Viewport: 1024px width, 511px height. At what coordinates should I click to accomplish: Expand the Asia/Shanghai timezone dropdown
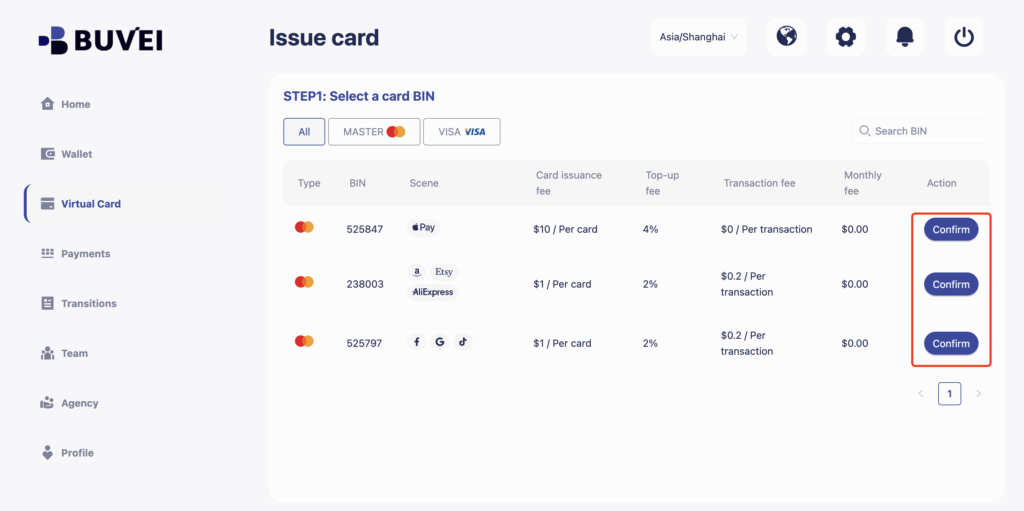pos(698,37)
